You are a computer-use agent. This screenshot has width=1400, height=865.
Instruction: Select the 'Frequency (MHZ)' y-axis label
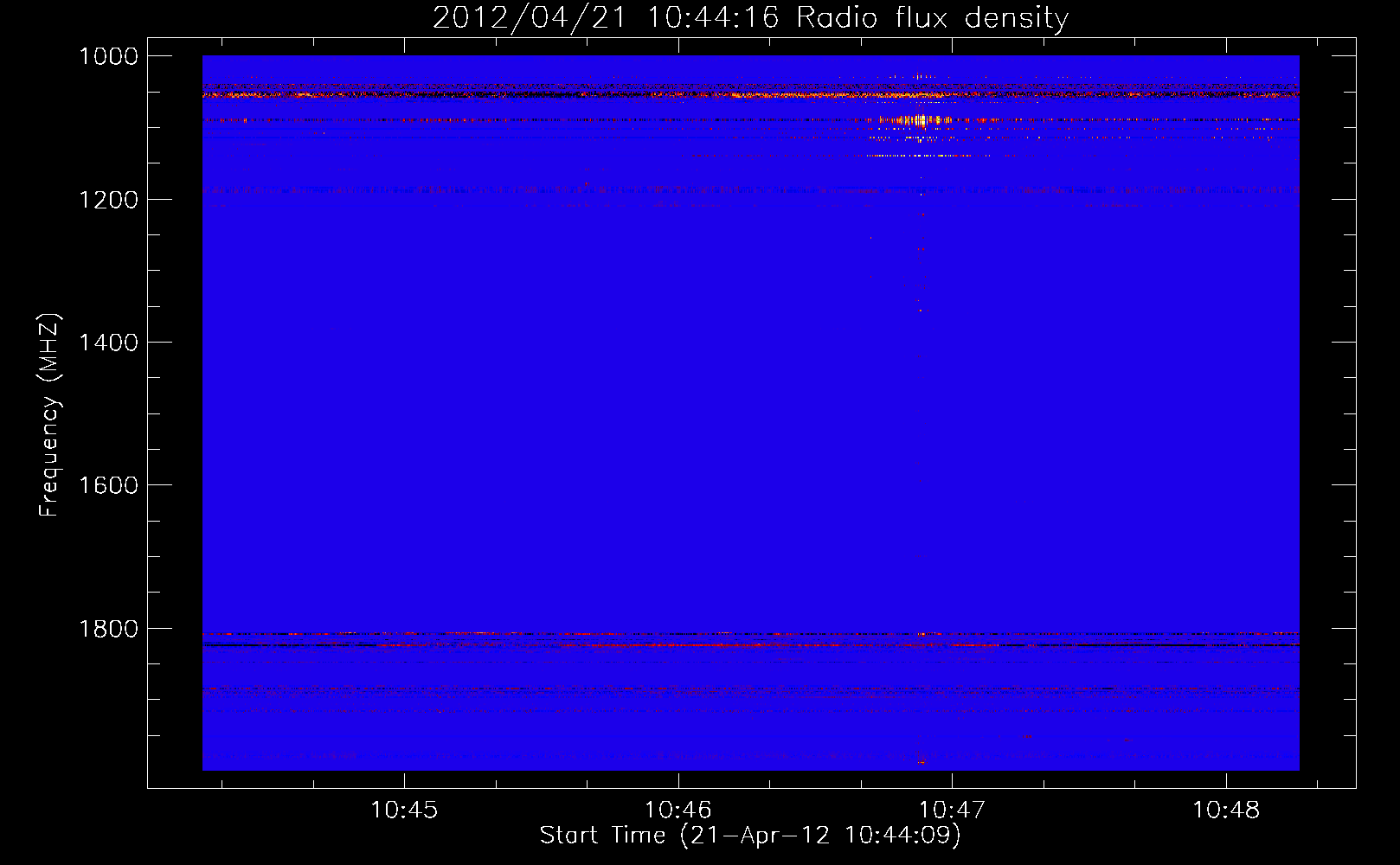click(x=49, y=415)
